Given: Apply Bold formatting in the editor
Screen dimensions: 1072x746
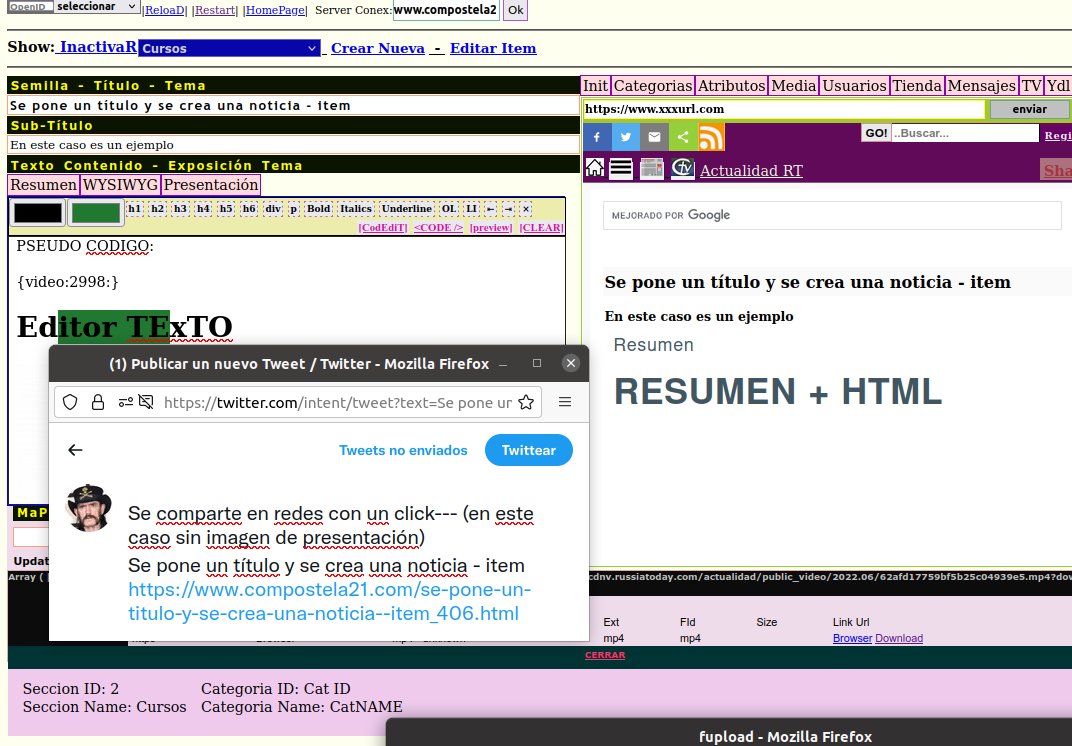Looking at the screenshot, I should click(319, 209).
